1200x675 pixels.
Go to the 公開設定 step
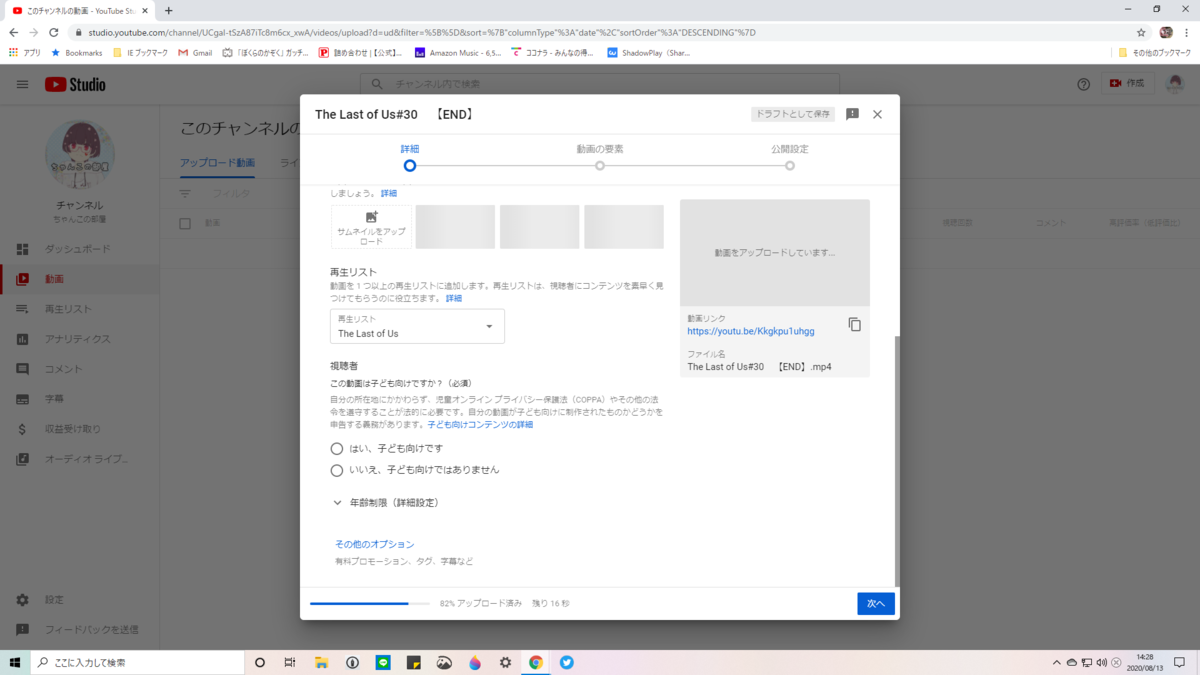[789, 157]
